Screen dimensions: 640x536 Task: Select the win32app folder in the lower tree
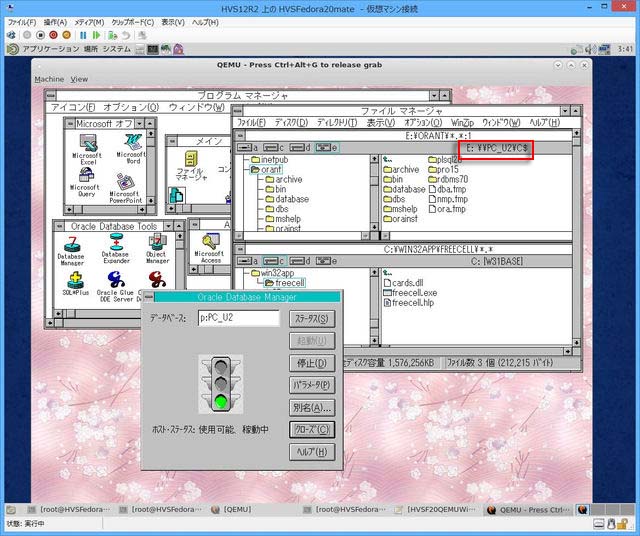coord(272,273)
